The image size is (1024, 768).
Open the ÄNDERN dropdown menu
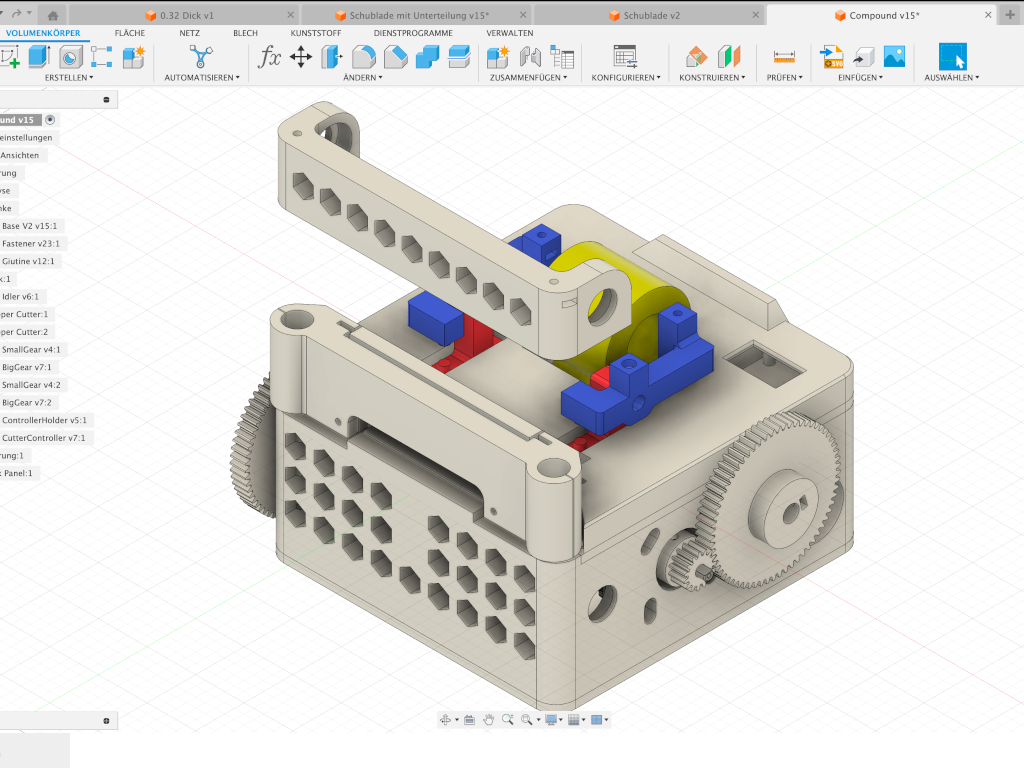[362, 78]
